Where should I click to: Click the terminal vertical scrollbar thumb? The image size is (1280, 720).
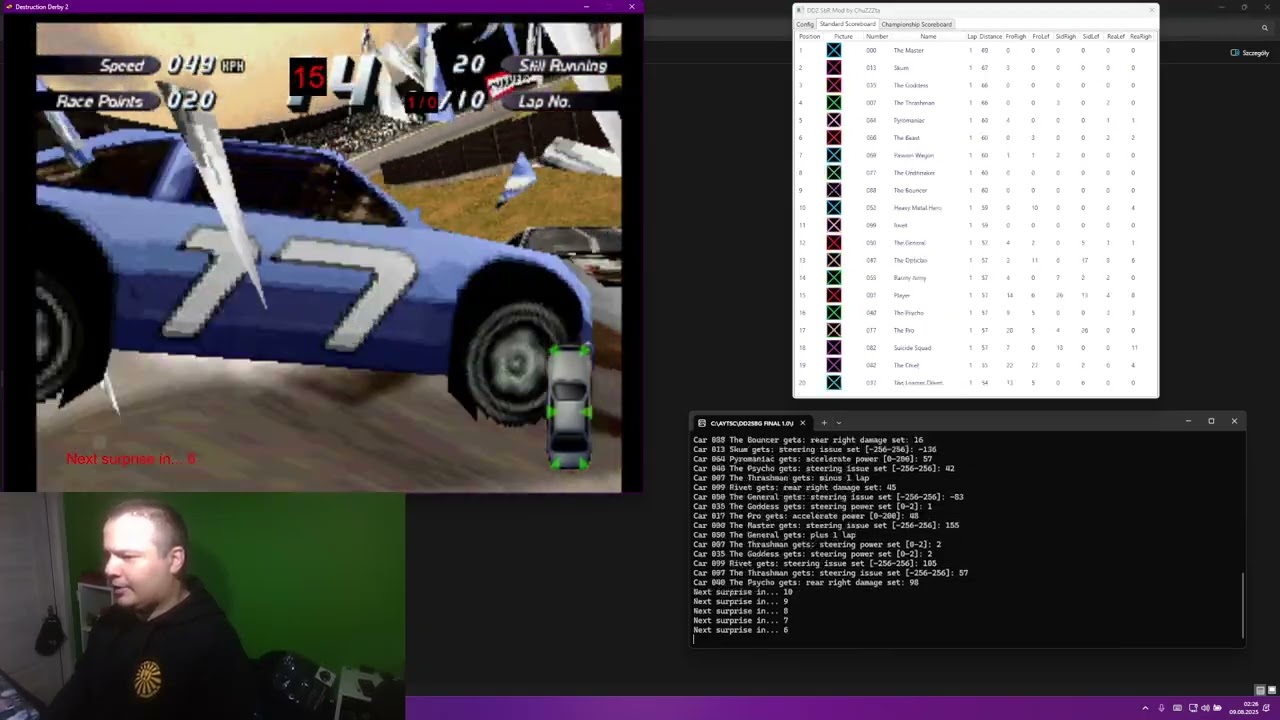(1243, 603)
